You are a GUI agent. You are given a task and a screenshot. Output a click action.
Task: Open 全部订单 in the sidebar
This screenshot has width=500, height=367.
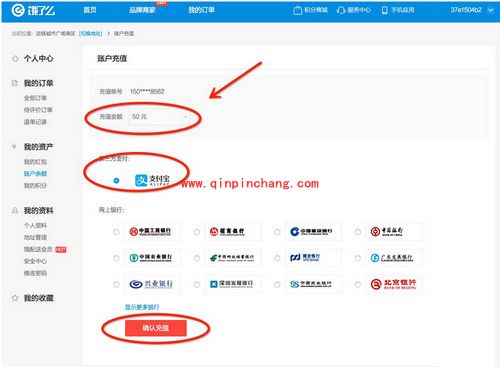point(35,98)
